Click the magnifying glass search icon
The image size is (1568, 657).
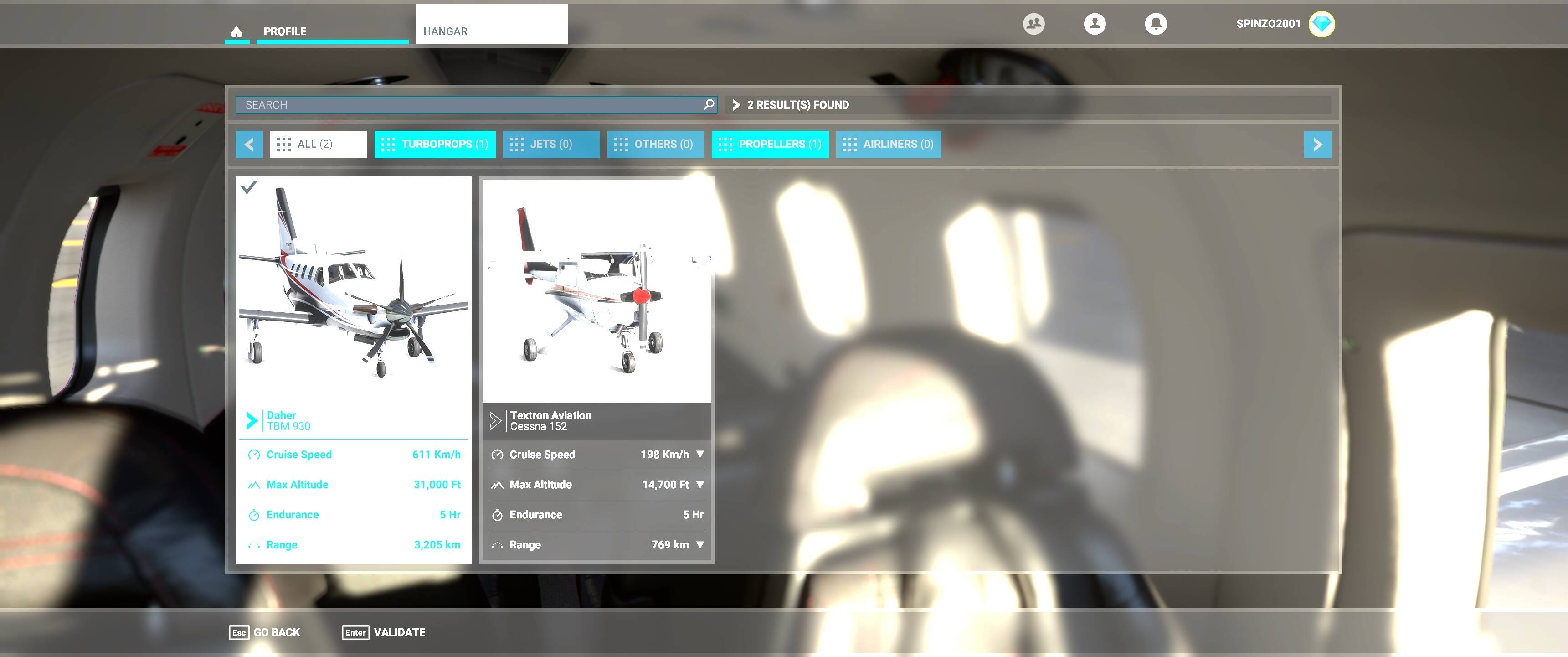708,105
